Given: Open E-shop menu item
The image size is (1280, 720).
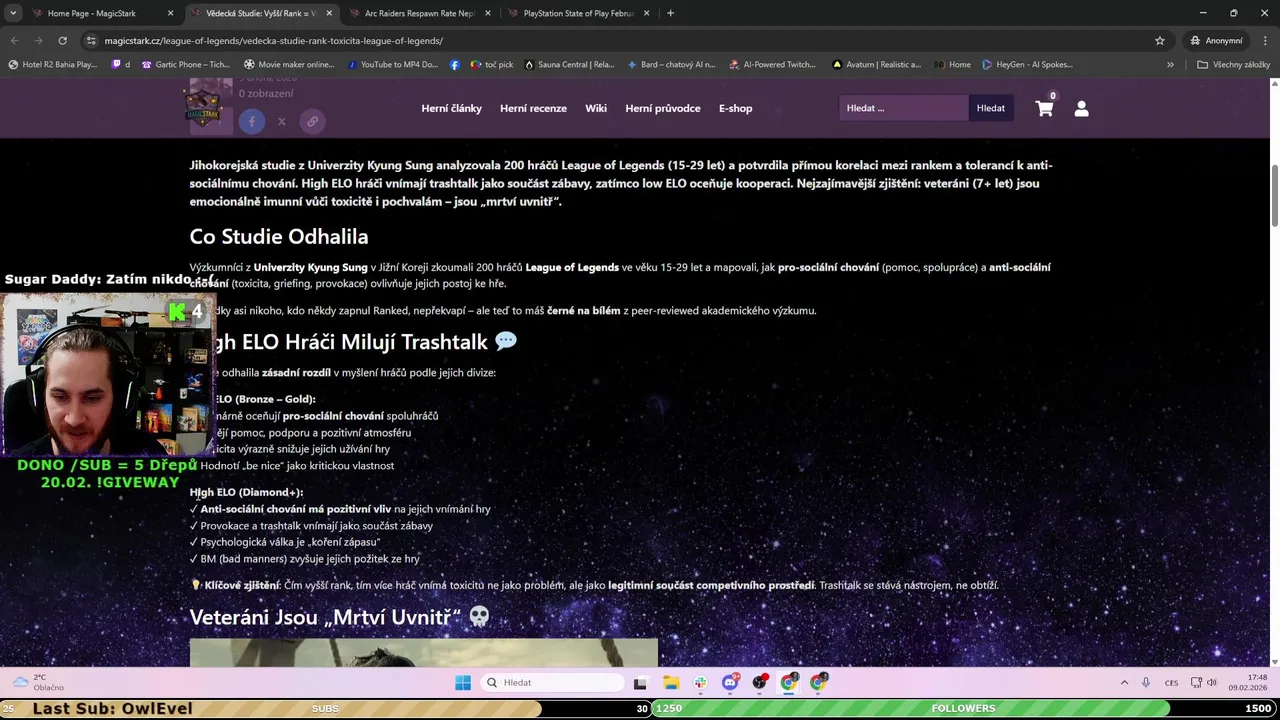Looking at the screenshot, I should pyautogui.click(x=735, y=108).
